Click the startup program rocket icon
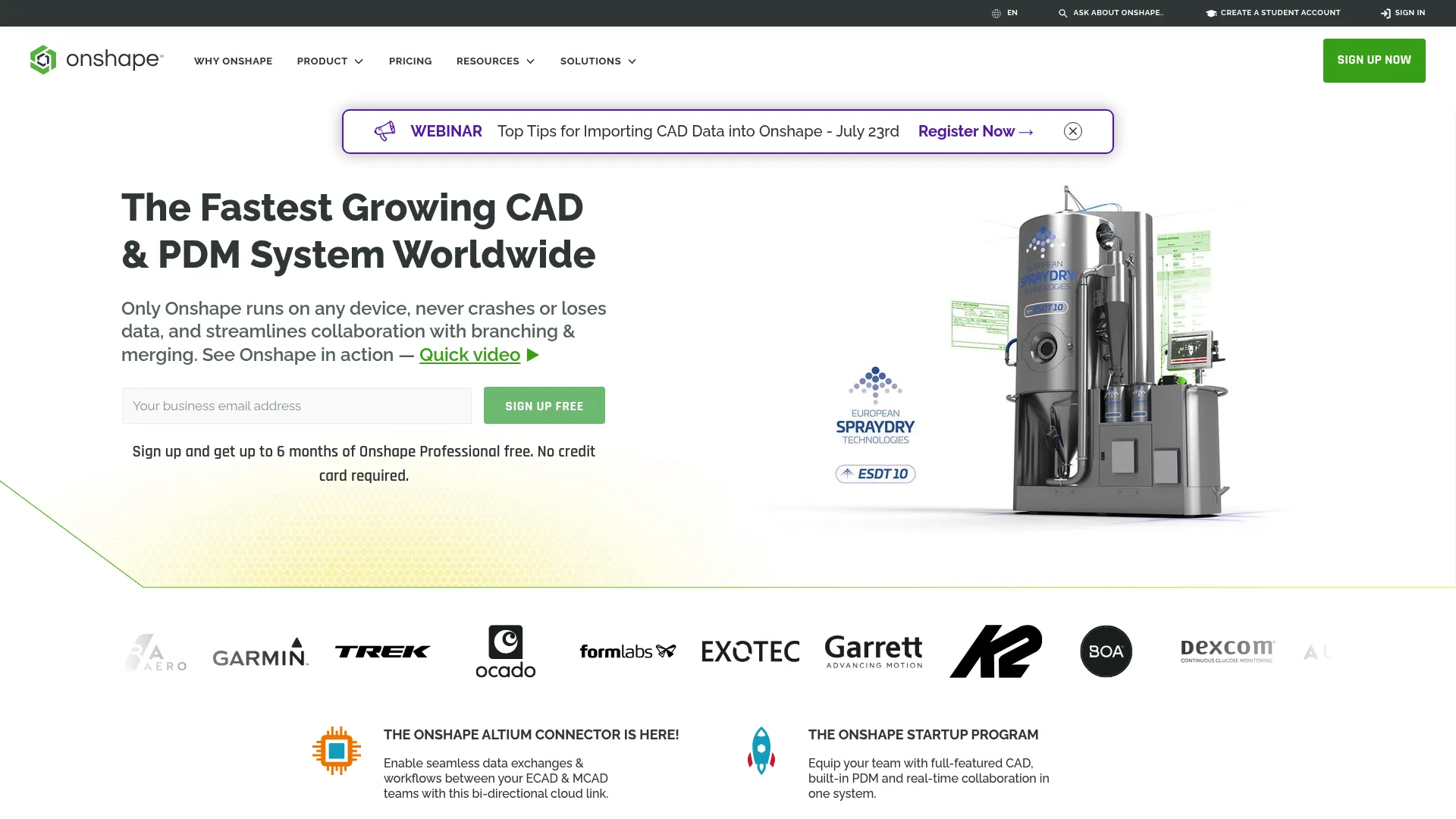 tap(761, 751)
